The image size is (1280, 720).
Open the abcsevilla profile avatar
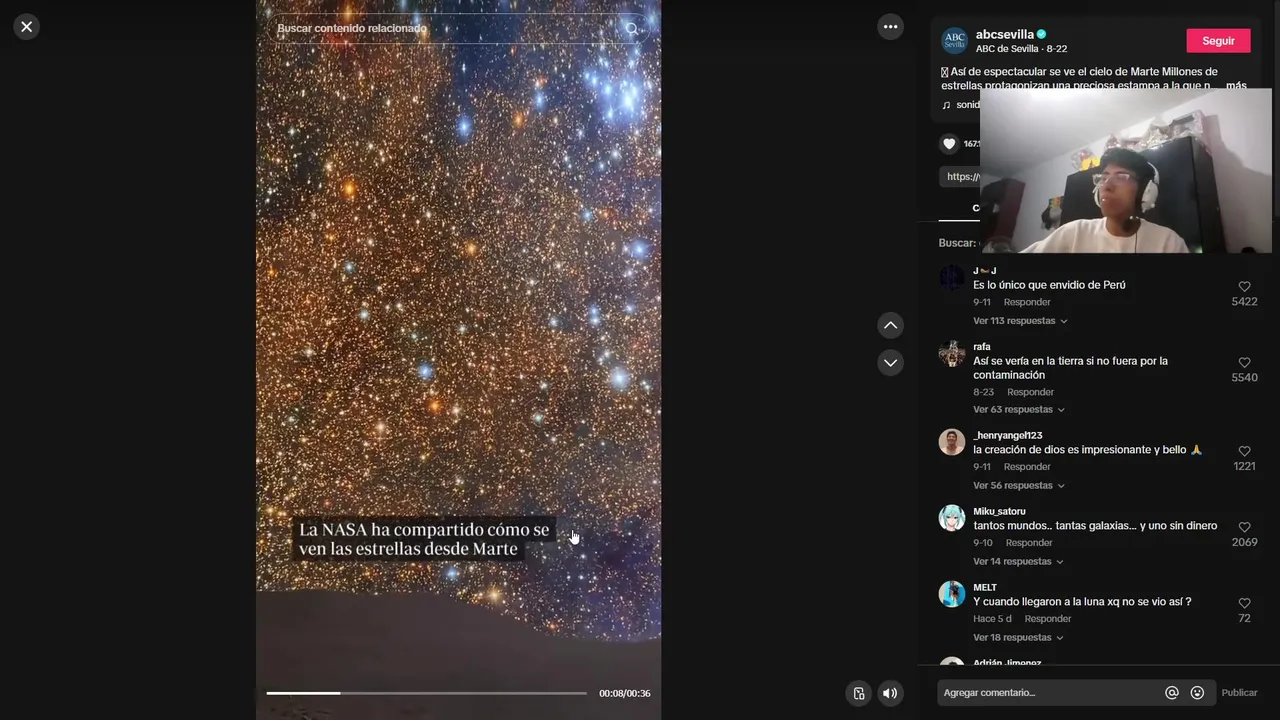[955, 41]
